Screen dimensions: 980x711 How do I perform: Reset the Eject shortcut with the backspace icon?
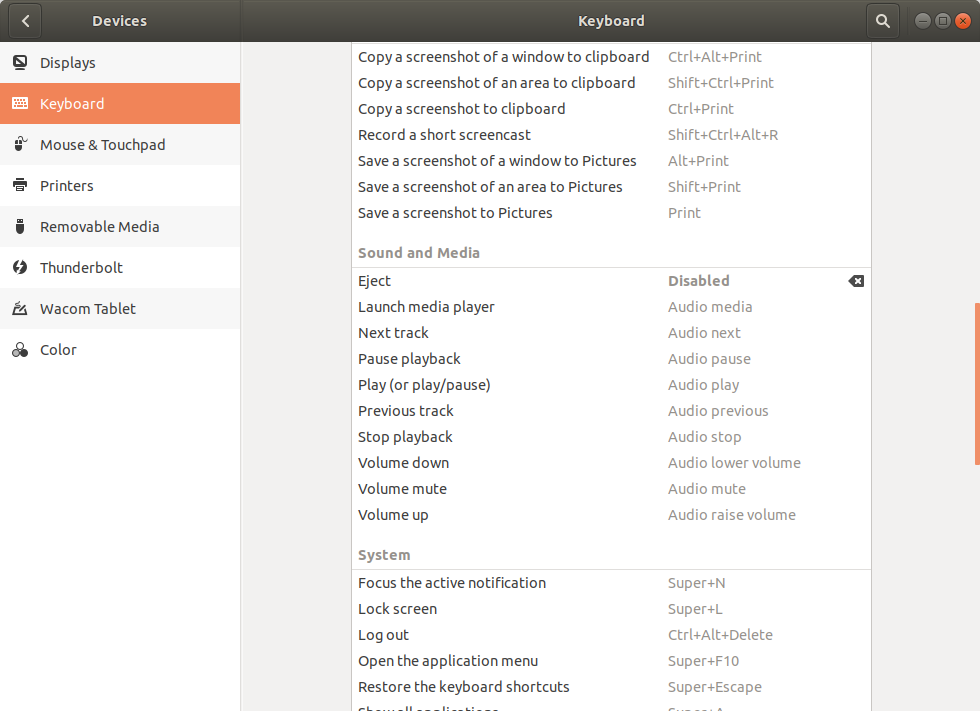pyautogui.click(x=856, y=281)
